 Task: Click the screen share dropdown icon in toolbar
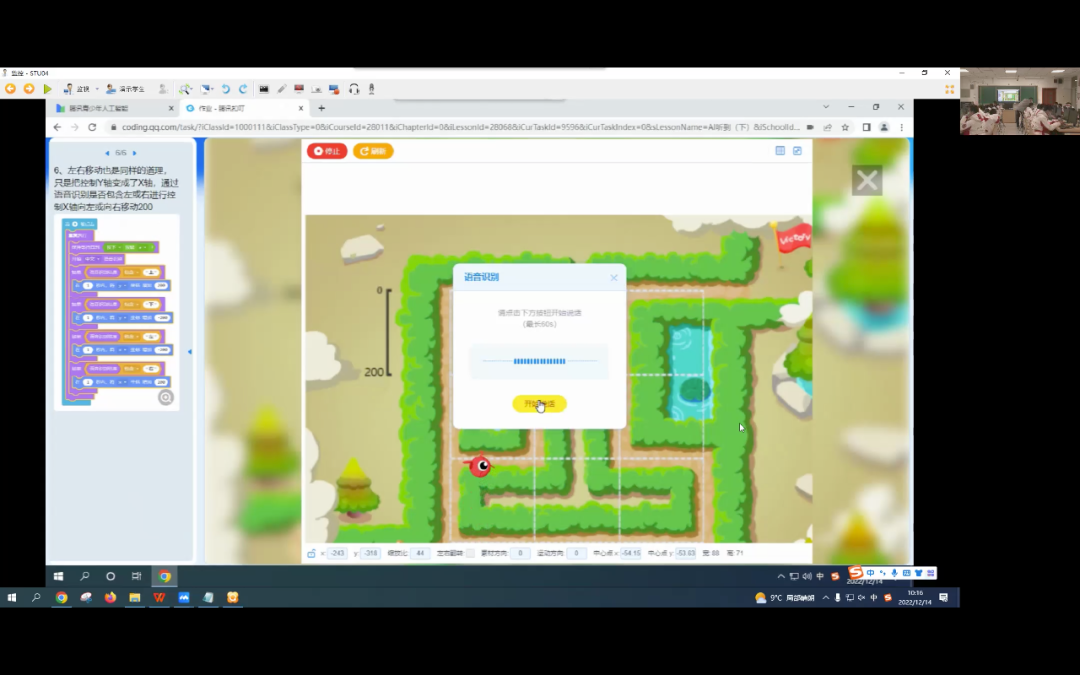coord(207,89)
